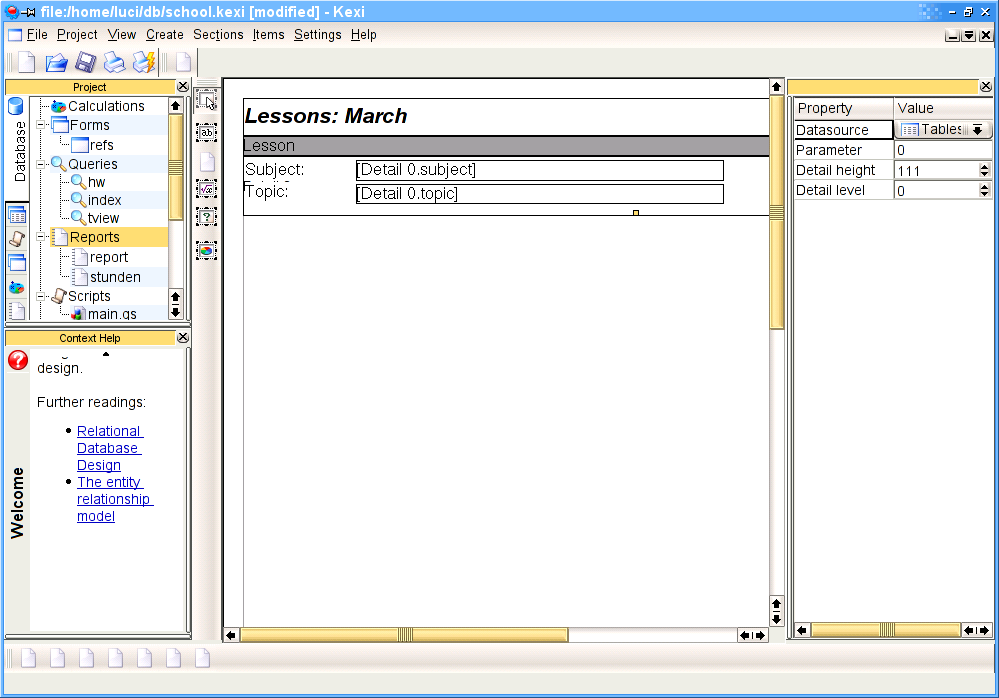Image resolution: width=999 pixels, height=698 pixels.
Task: Click the Open project folder icon
Action: click(x=56, y=63)
